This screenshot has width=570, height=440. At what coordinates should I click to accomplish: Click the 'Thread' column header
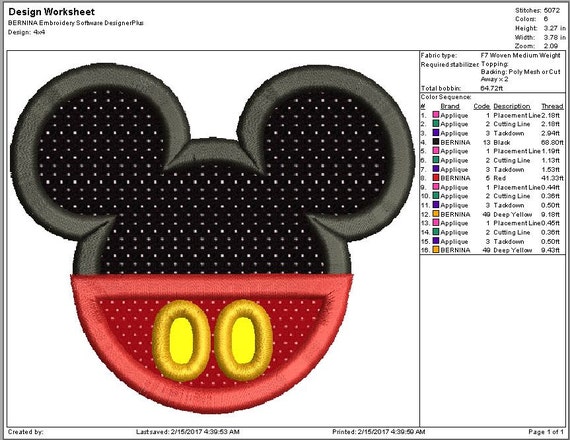pos(552,106)
